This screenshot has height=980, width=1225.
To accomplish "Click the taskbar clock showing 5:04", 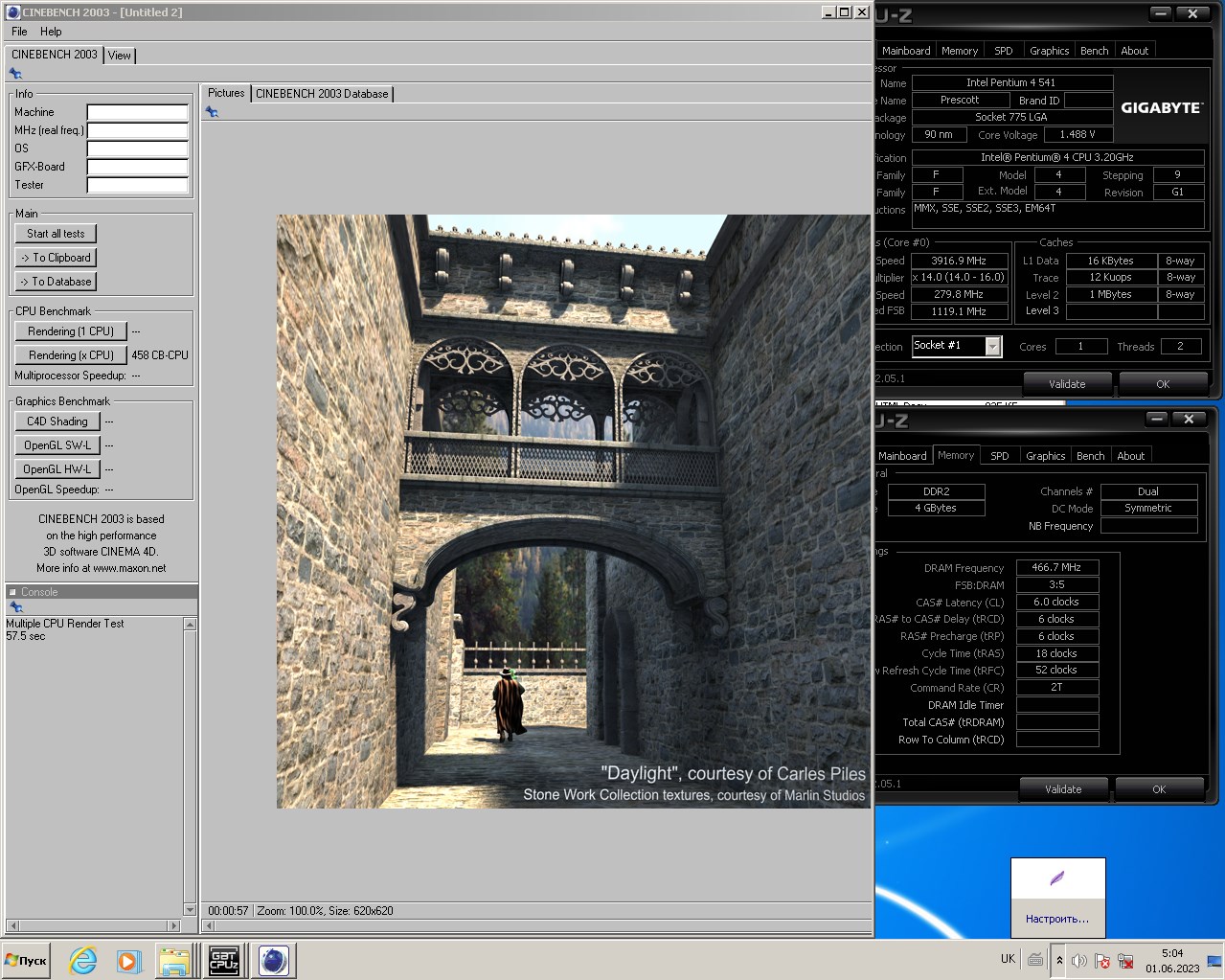I will coord(1172,953).
